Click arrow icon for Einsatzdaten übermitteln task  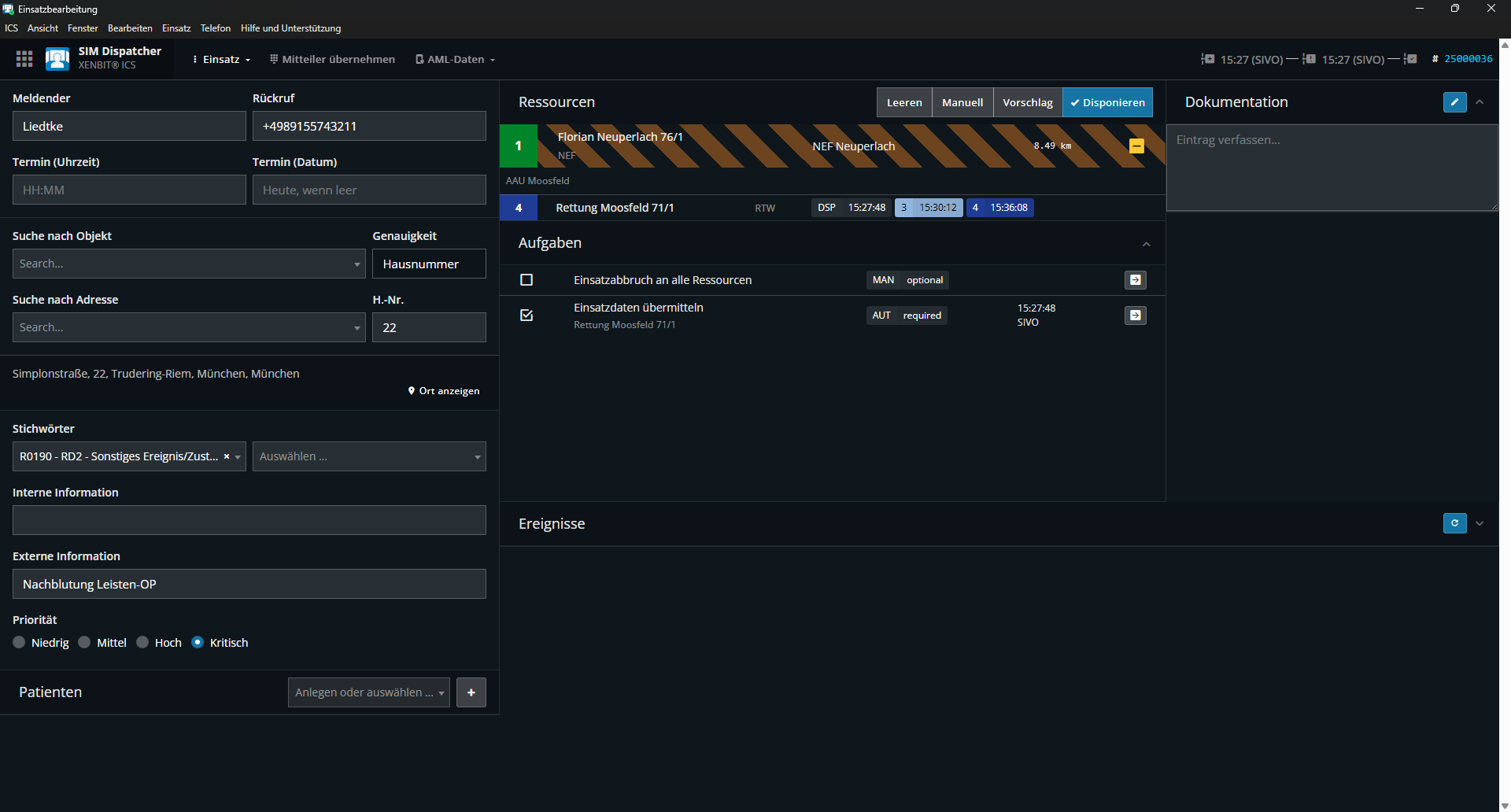point(1135,316)
